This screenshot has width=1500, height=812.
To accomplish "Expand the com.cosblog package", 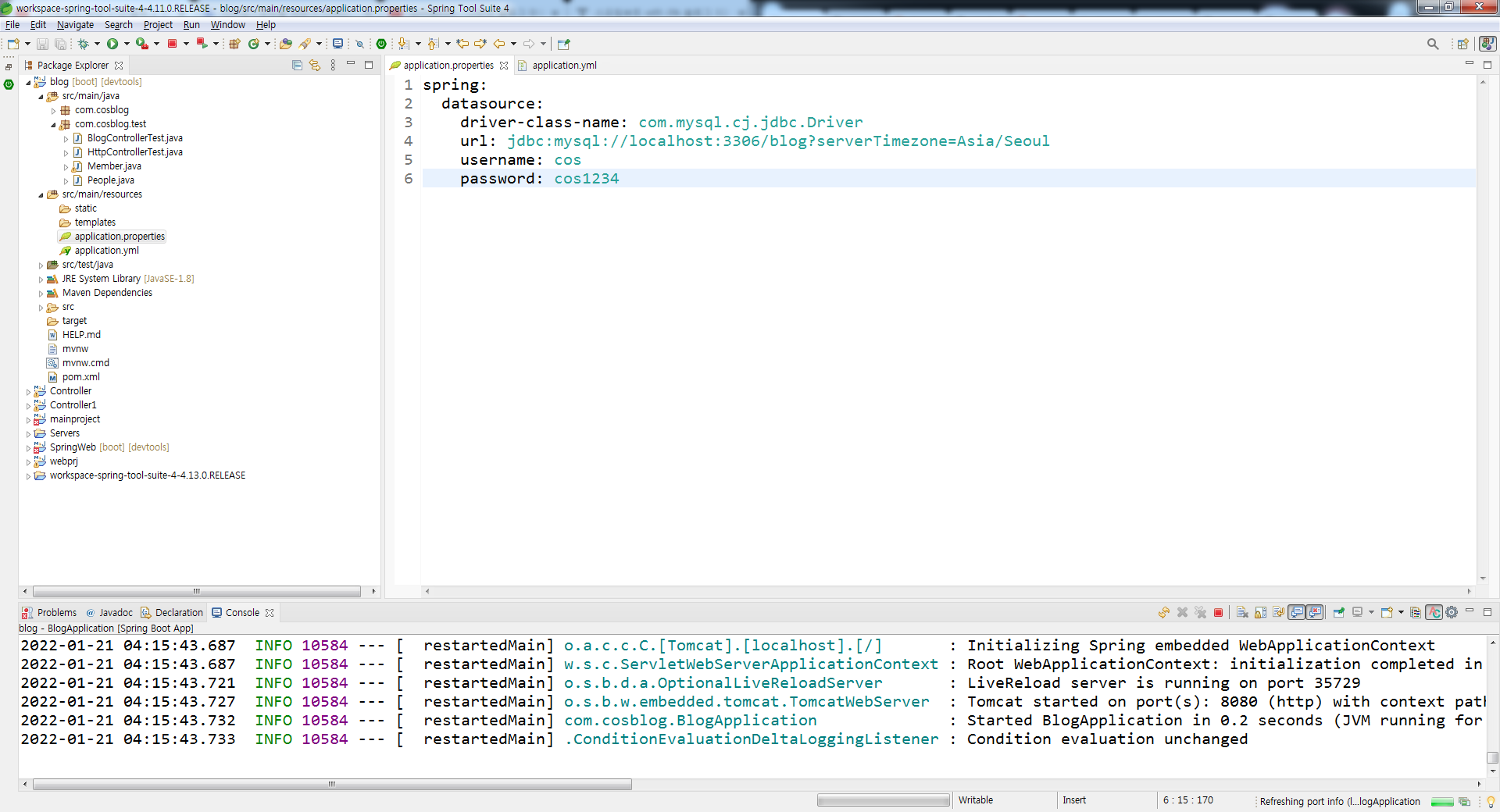I will [x=54, y=110].
